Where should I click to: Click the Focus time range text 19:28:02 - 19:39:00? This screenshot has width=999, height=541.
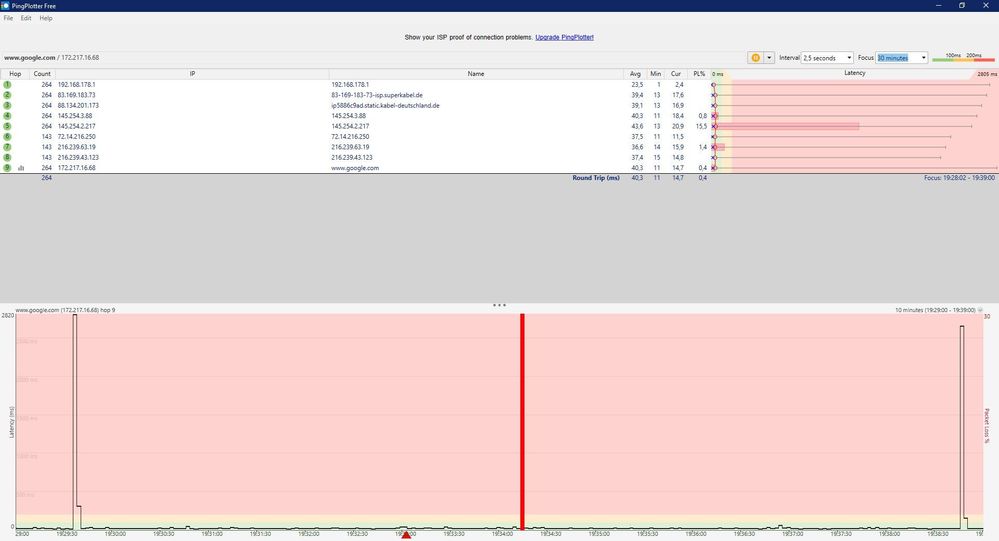[959, 178]
